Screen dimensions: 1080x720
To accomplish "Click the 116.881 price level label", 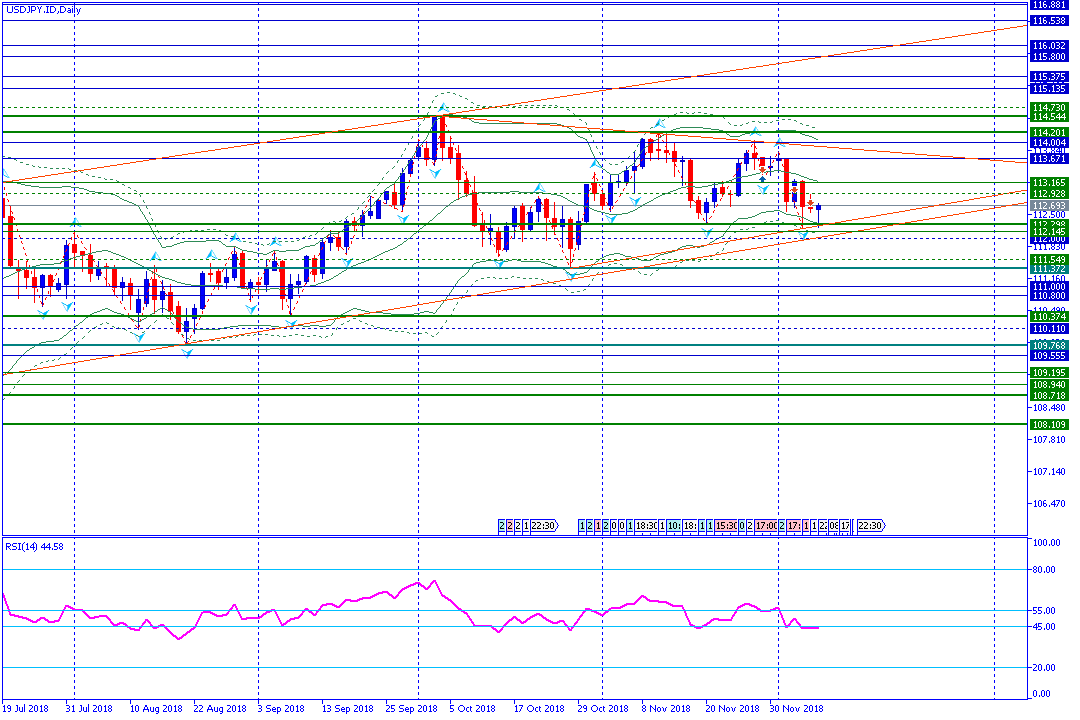I will (x=1048, y=5).
